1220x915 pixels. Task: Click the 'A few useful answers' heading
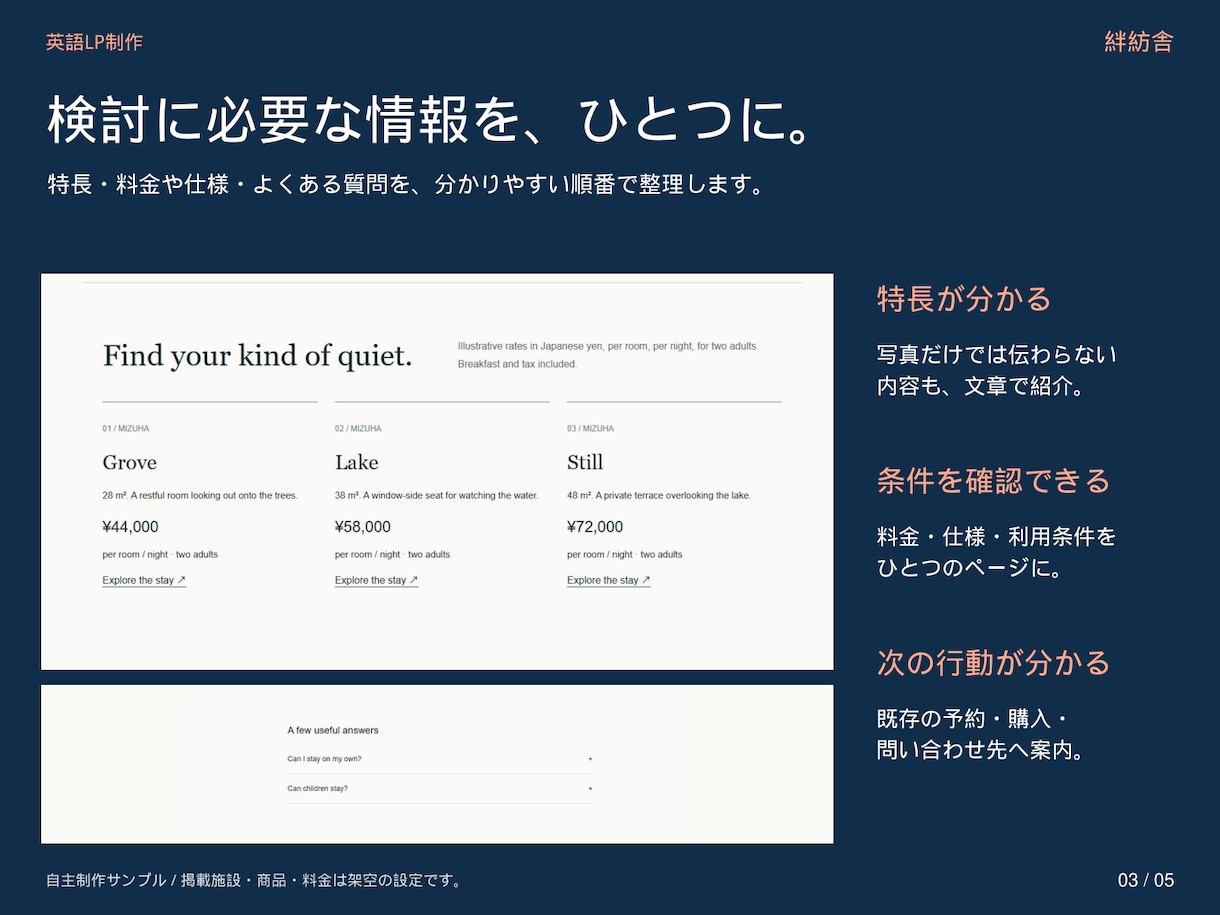(333, 730)
